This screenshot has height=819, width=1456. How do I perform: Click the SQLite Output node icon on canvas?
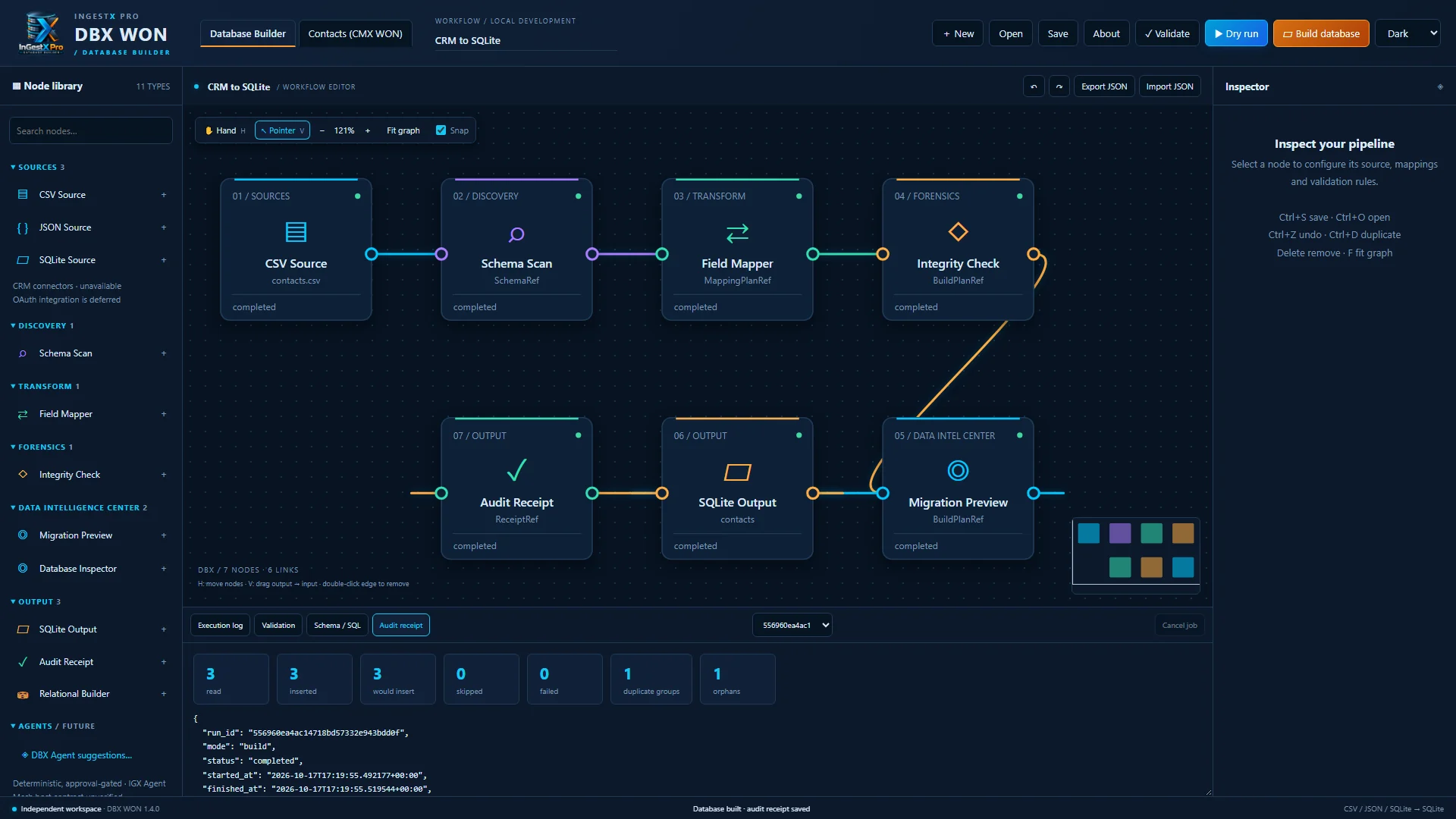(x=737, y=472)
